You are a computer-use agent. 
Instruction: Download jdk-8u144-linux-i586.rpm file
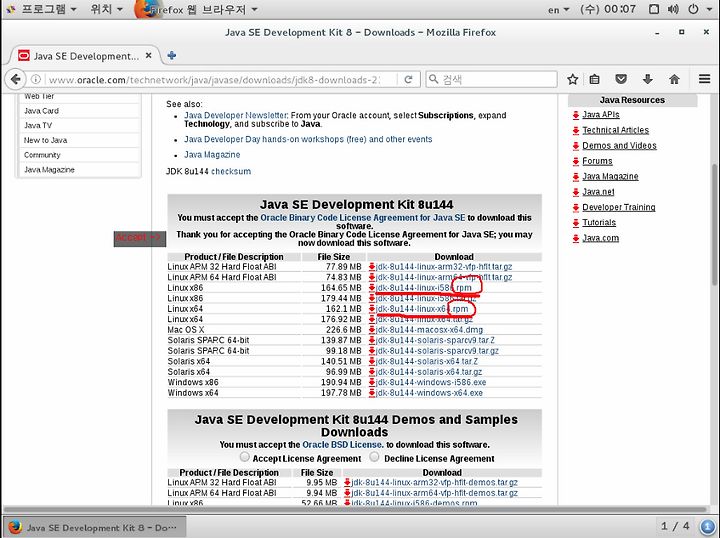[423, 288]
